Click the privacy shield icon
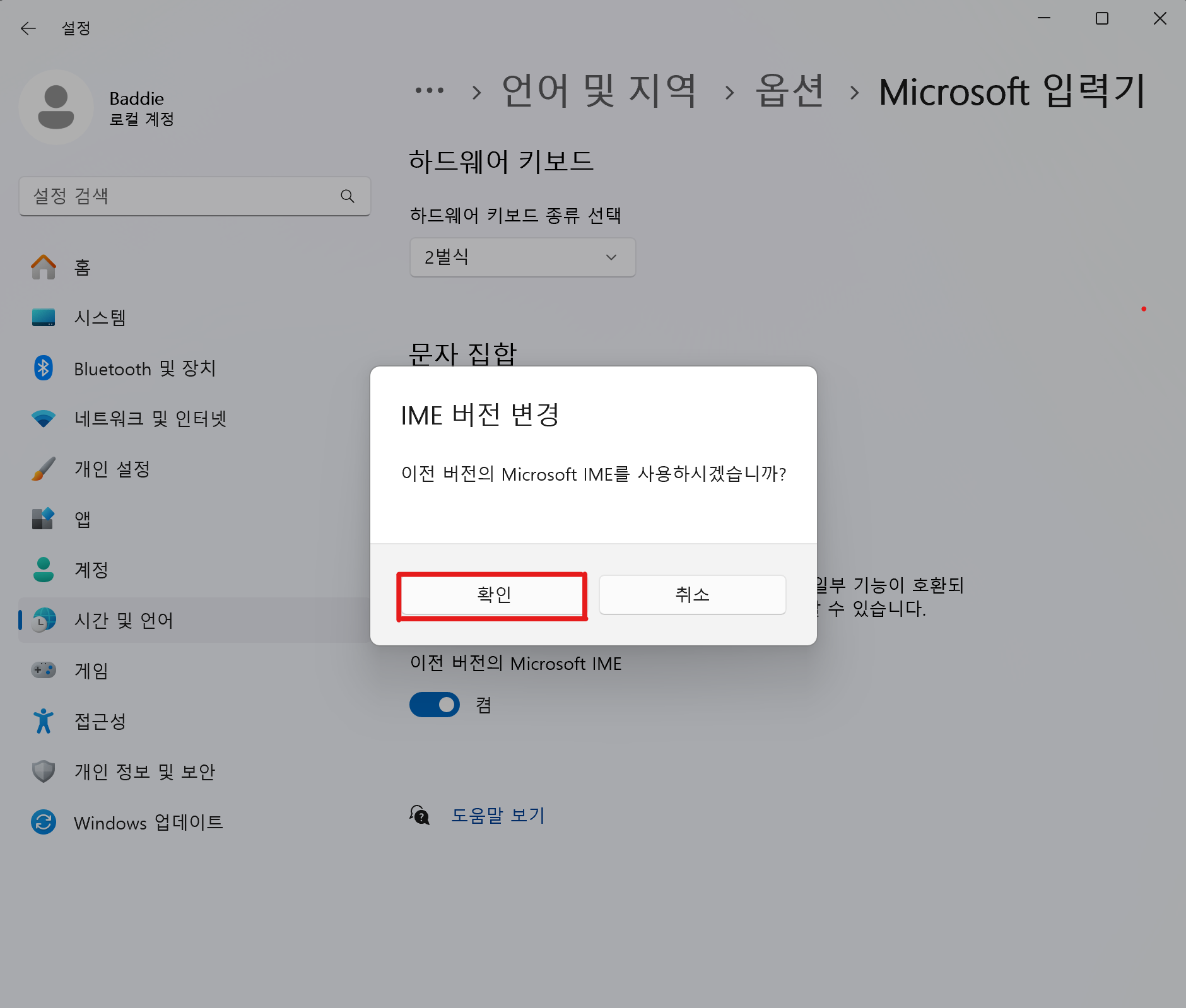 click(44, 771)
